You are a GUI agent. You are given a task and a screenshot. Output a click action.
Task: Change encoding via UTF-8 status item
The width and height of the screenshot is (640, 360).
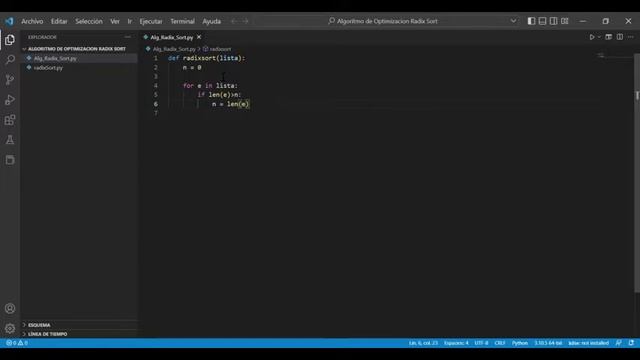tap(481, 343)
